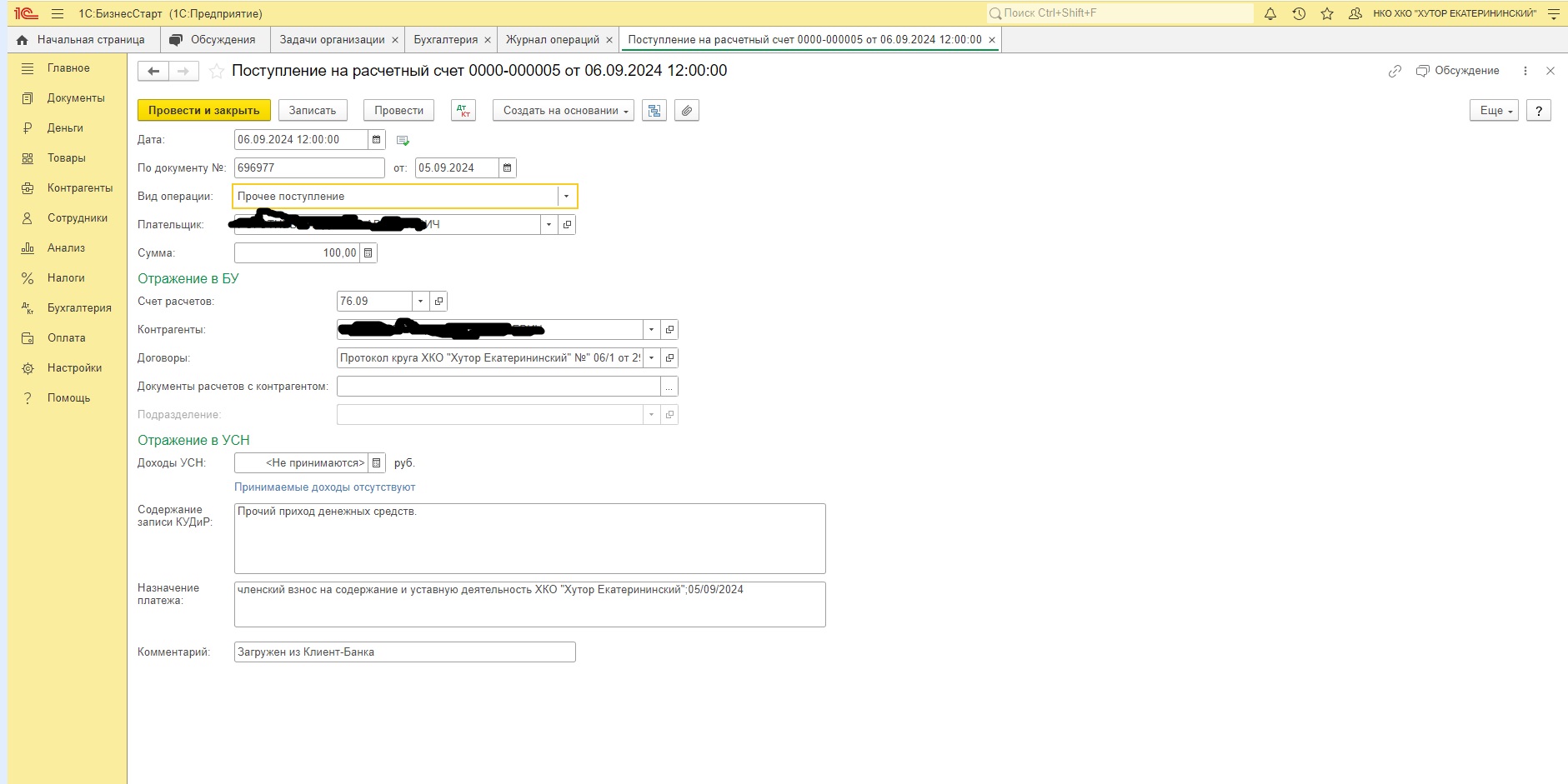Go forward with the right arrow button
Viewport: 1568px width, 784px height.
[x=183, y=71]
